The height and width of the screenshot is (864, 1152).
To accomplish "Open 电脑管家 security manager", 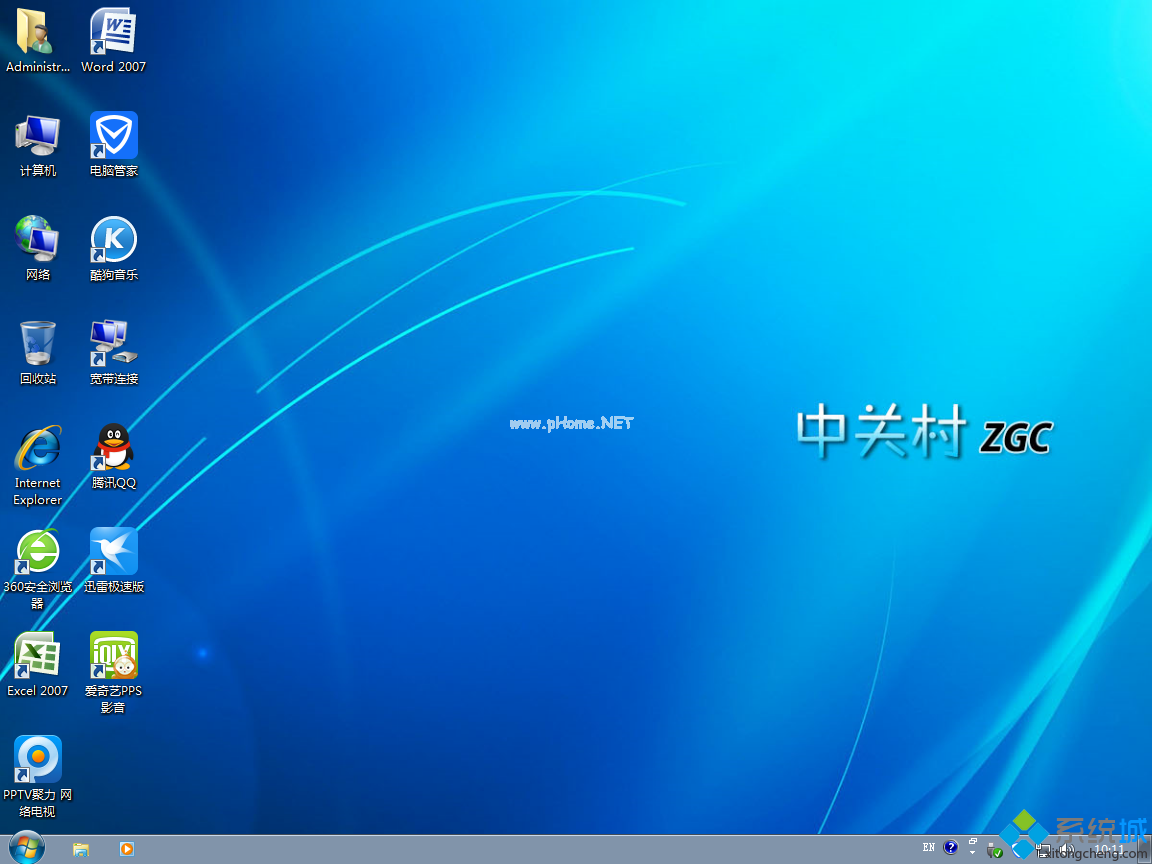I will [x=113, y=133].
